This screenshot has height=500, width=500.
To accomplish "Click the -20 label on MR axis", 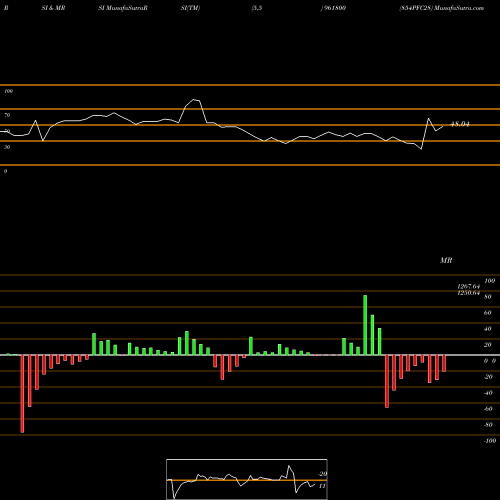I will click(x=488, y=377).
